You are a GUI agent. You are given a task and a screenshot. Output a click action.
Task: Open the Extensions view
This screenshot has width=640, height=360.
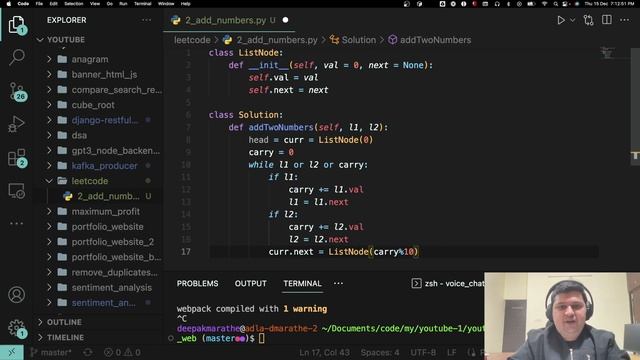tap(17, 158)
